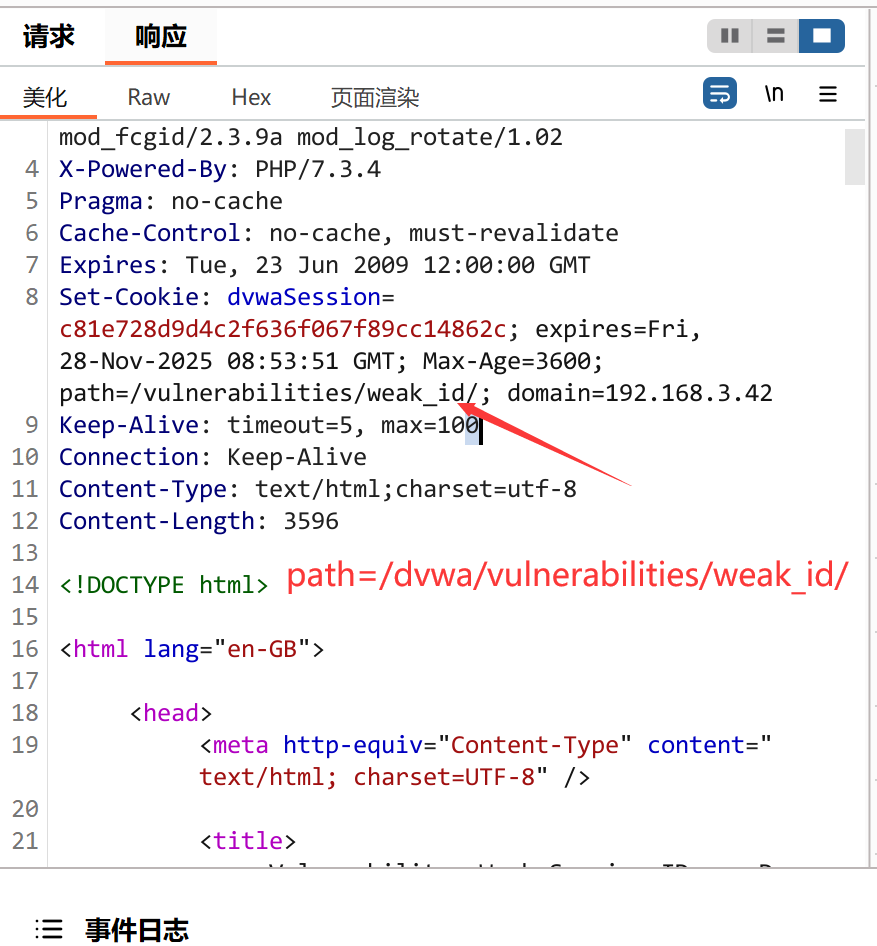877x946 pixels.
Task: Toggle showing non-printable \n characters
Action: tap(774, 94)
